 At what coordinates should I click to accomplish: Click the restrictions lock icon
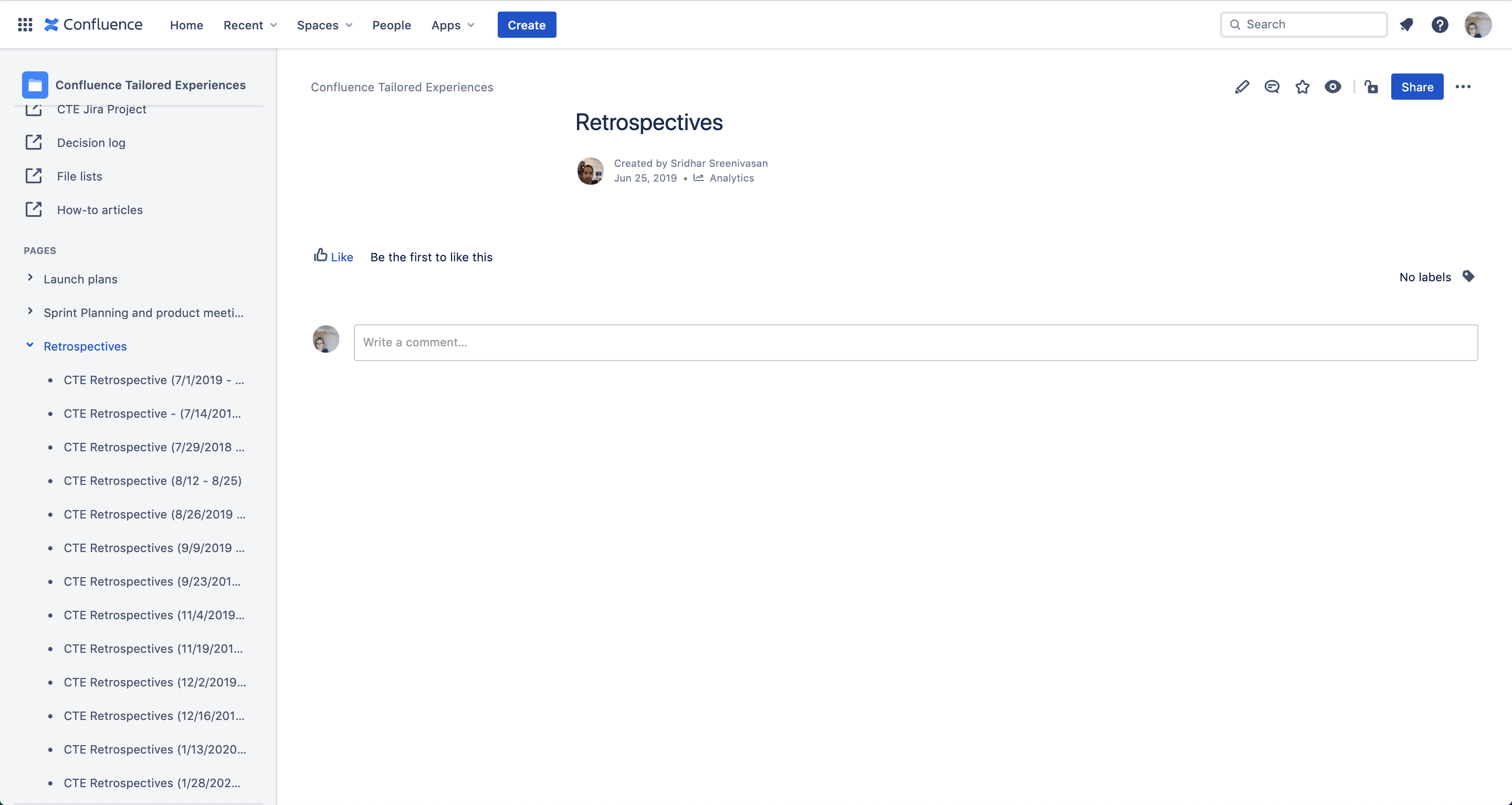tap(1371, 87)
